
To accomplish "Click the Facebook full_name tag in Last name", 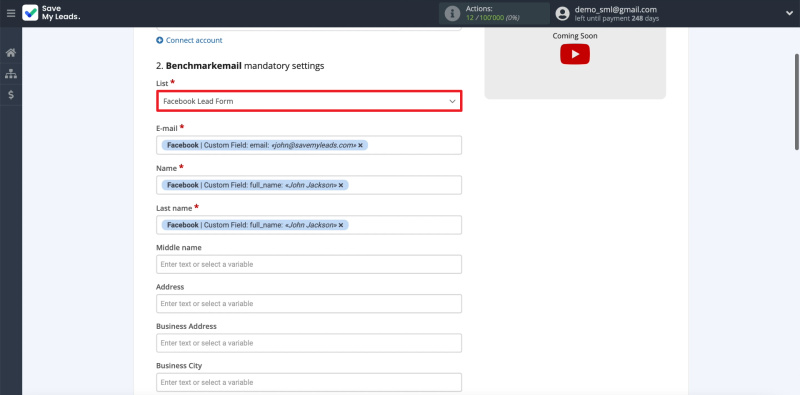I will click(255, 225).
